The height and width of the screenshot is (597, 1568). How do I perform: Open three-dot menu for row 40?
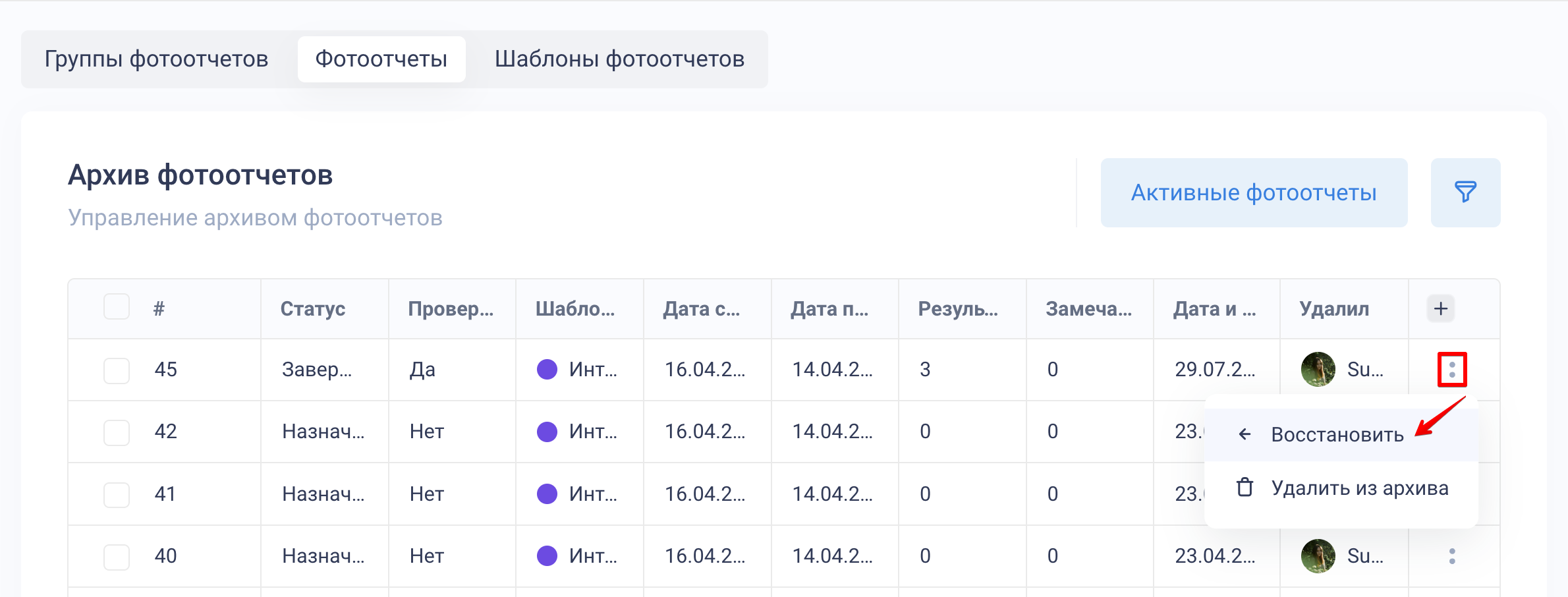(1451, 556)
